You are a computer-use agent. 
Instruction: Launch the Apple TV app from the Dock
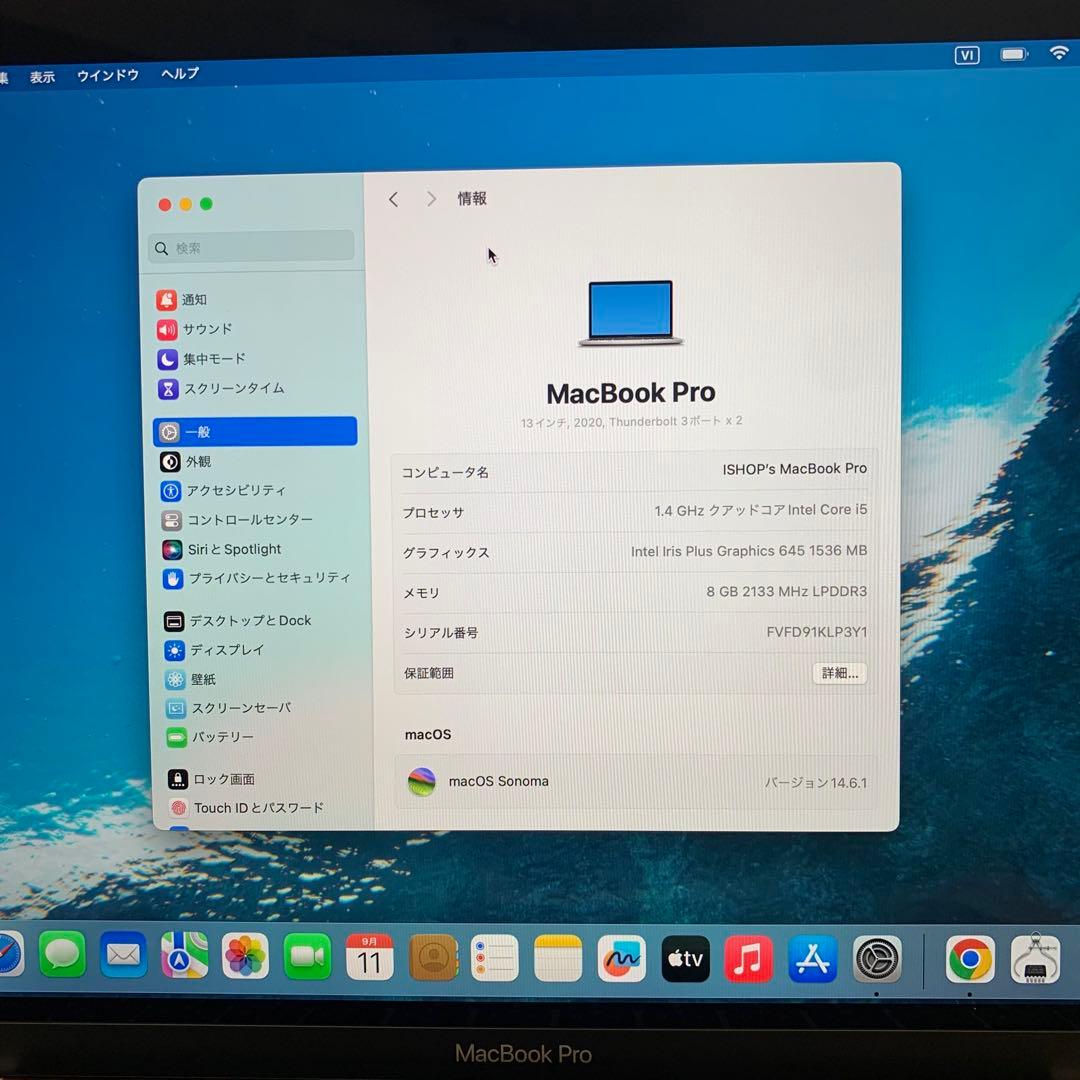tap(685, 957)
